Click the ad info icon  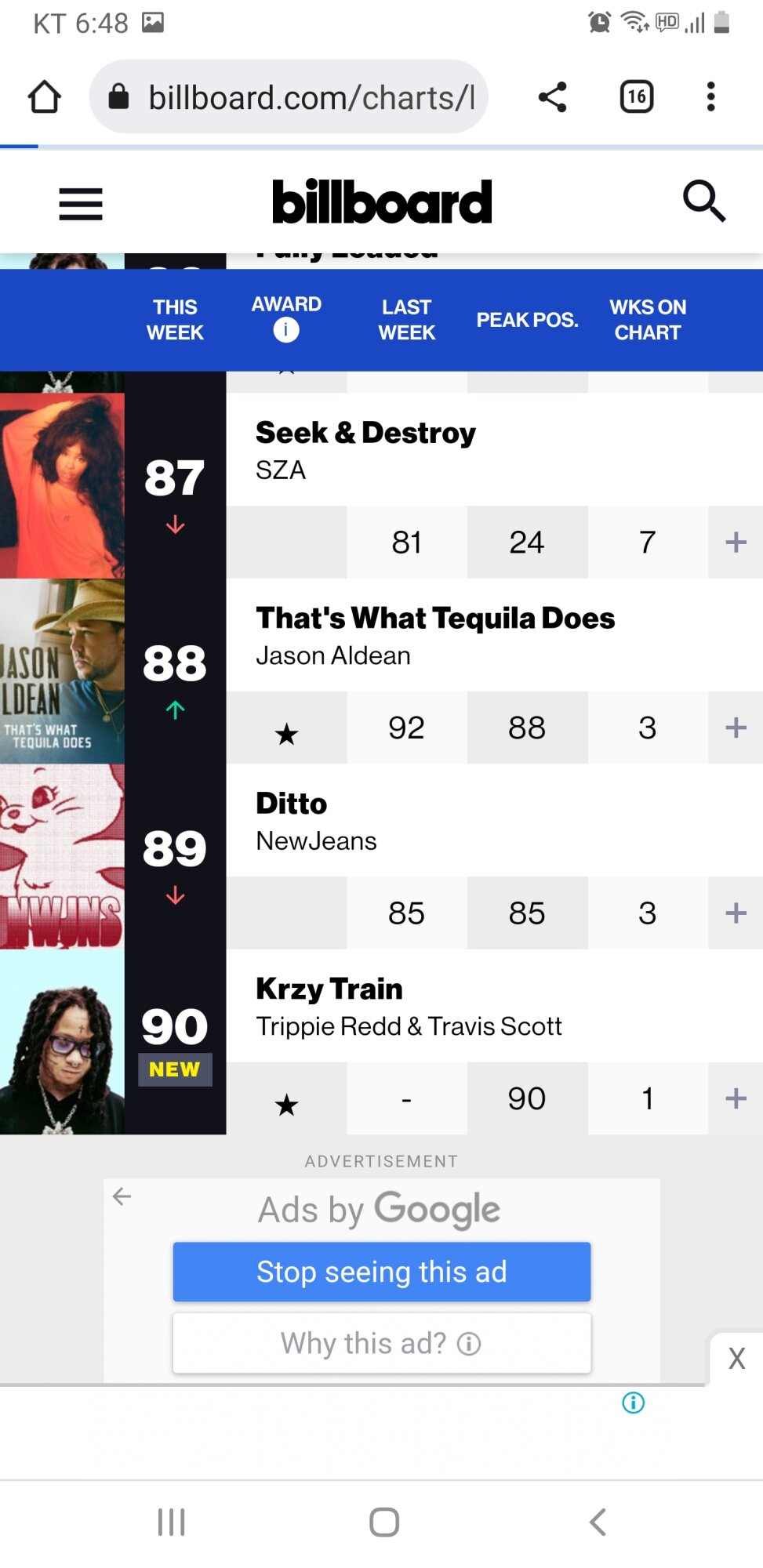(633, 1403)
